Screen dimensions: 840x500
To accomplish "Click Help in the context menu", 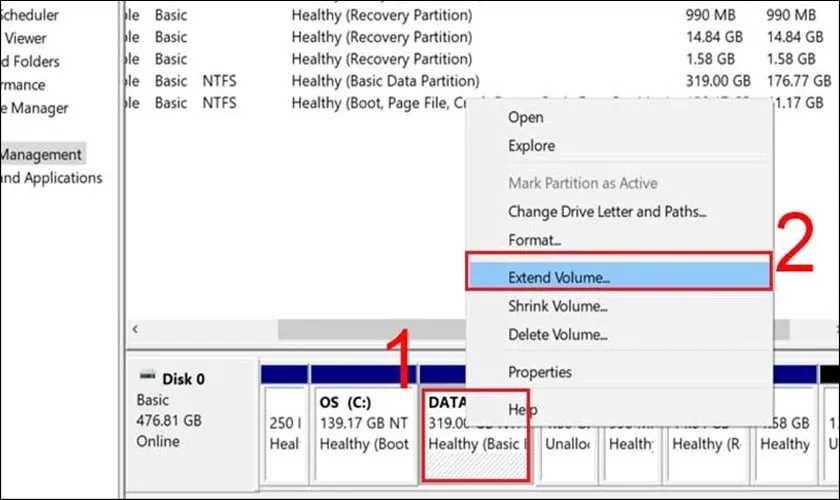I will (x=522, y=409).
